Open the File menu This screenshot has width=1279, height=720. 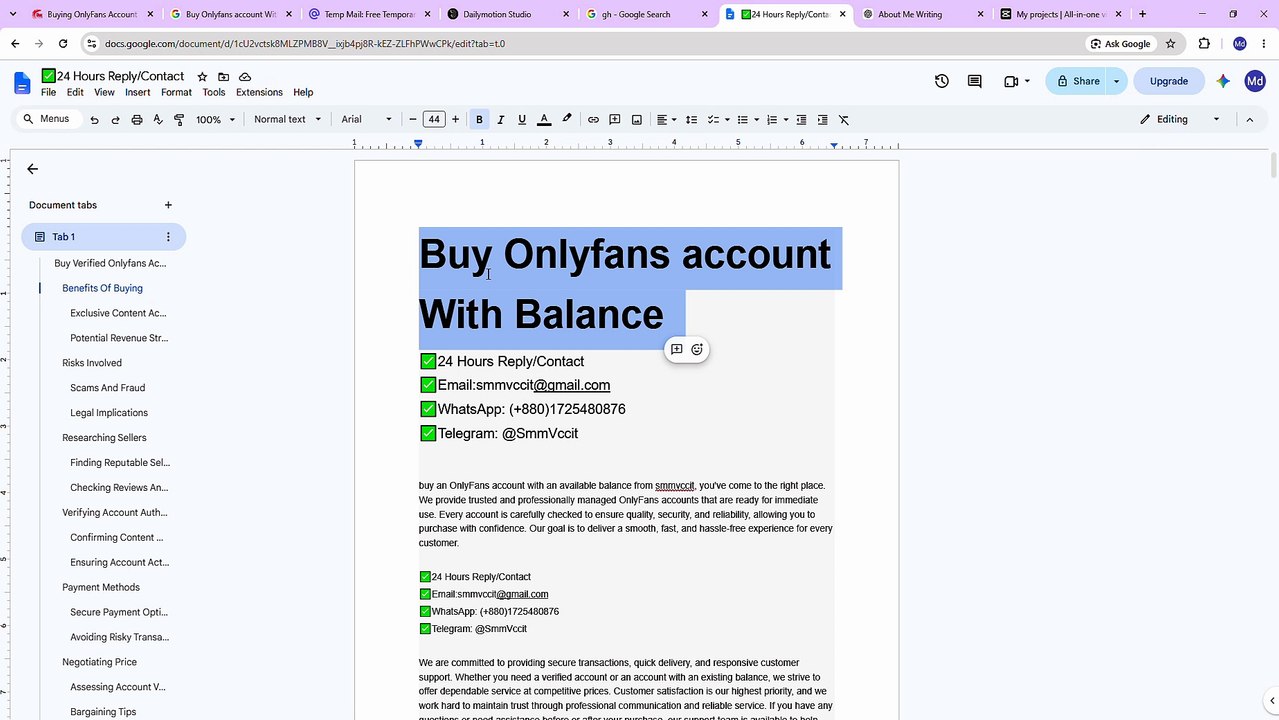[x=48, y=92]
